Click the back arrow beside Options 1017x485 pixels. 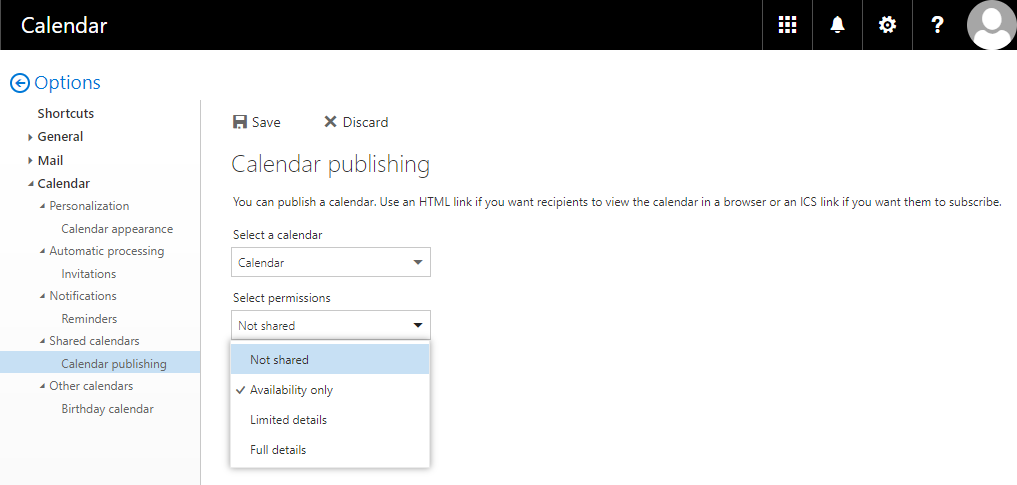point(19,84)
